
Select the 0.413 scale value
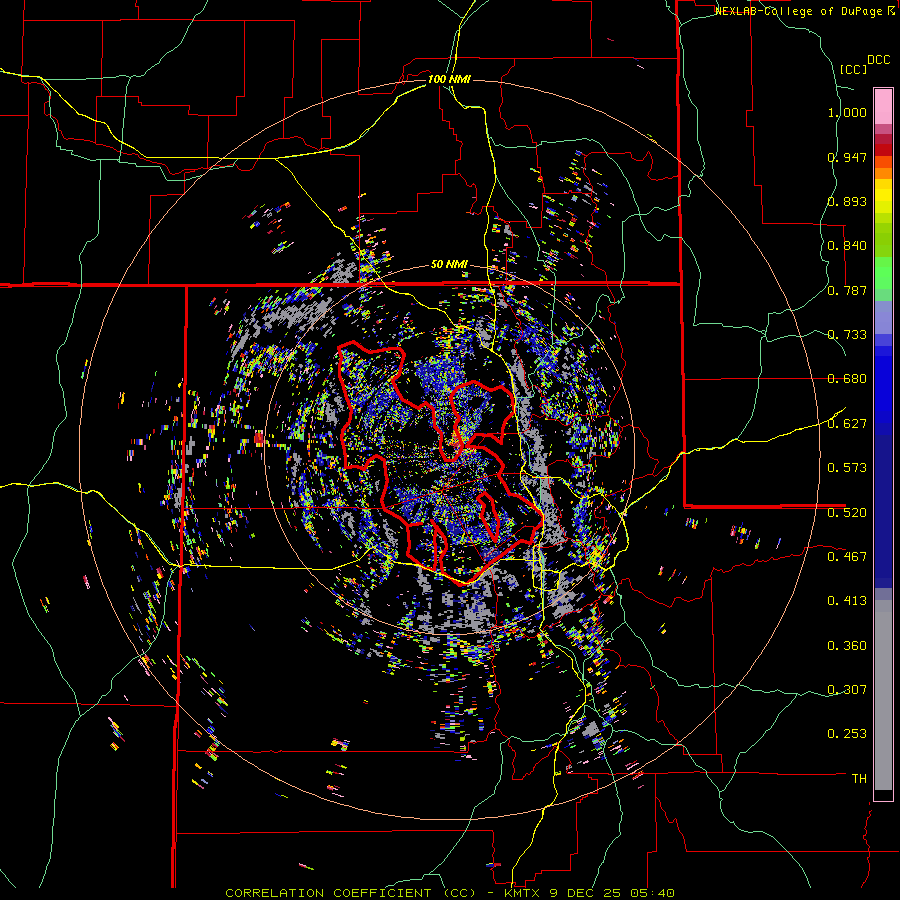847,600
